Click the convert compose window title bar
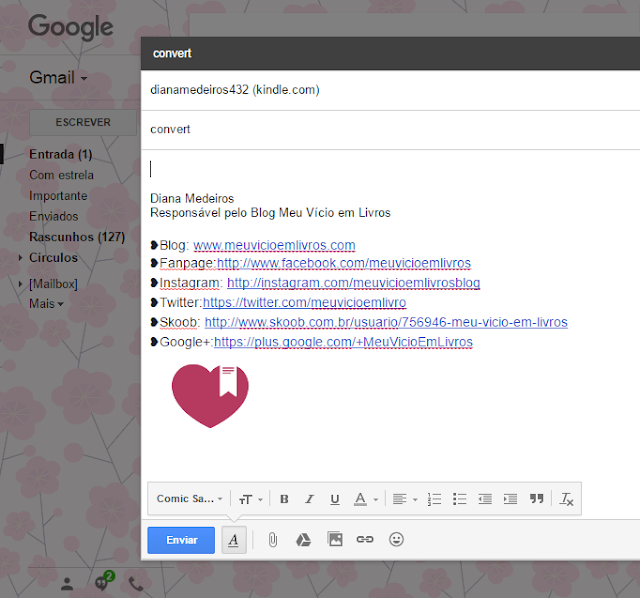Screen dimensions: 640x598 click(x=390, y=53)
